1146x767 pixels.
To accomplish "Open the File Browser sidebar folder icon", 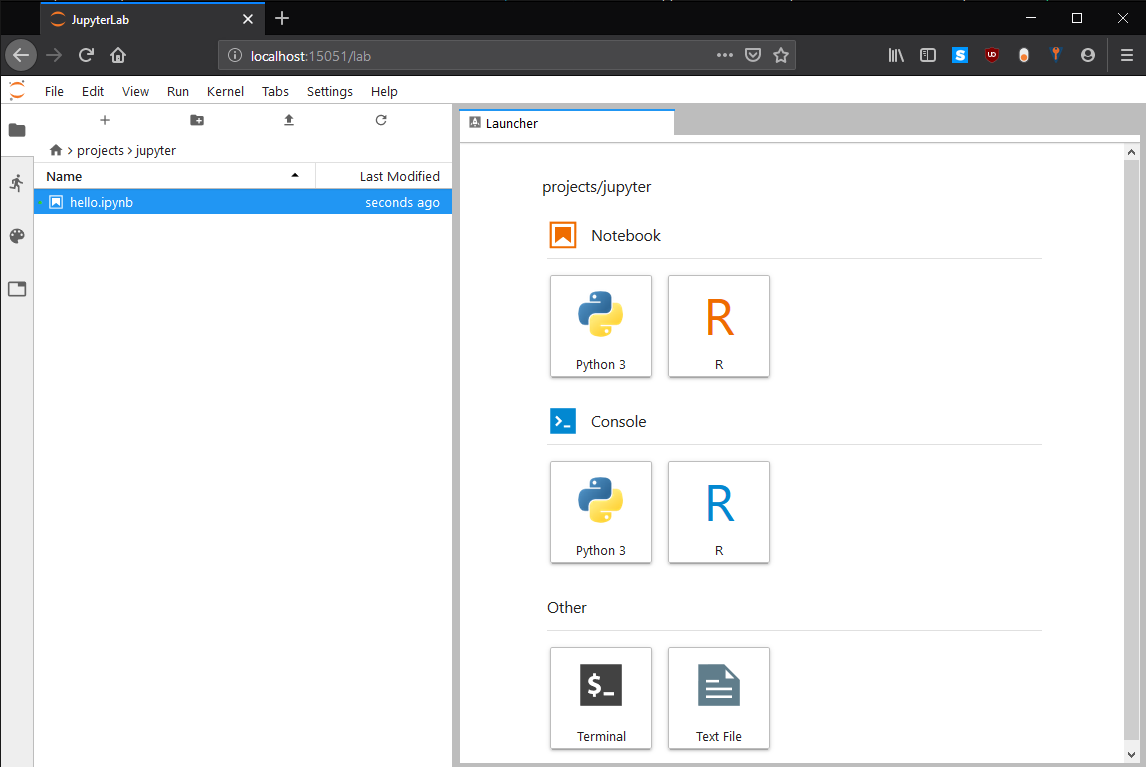I will pos(17,130).
